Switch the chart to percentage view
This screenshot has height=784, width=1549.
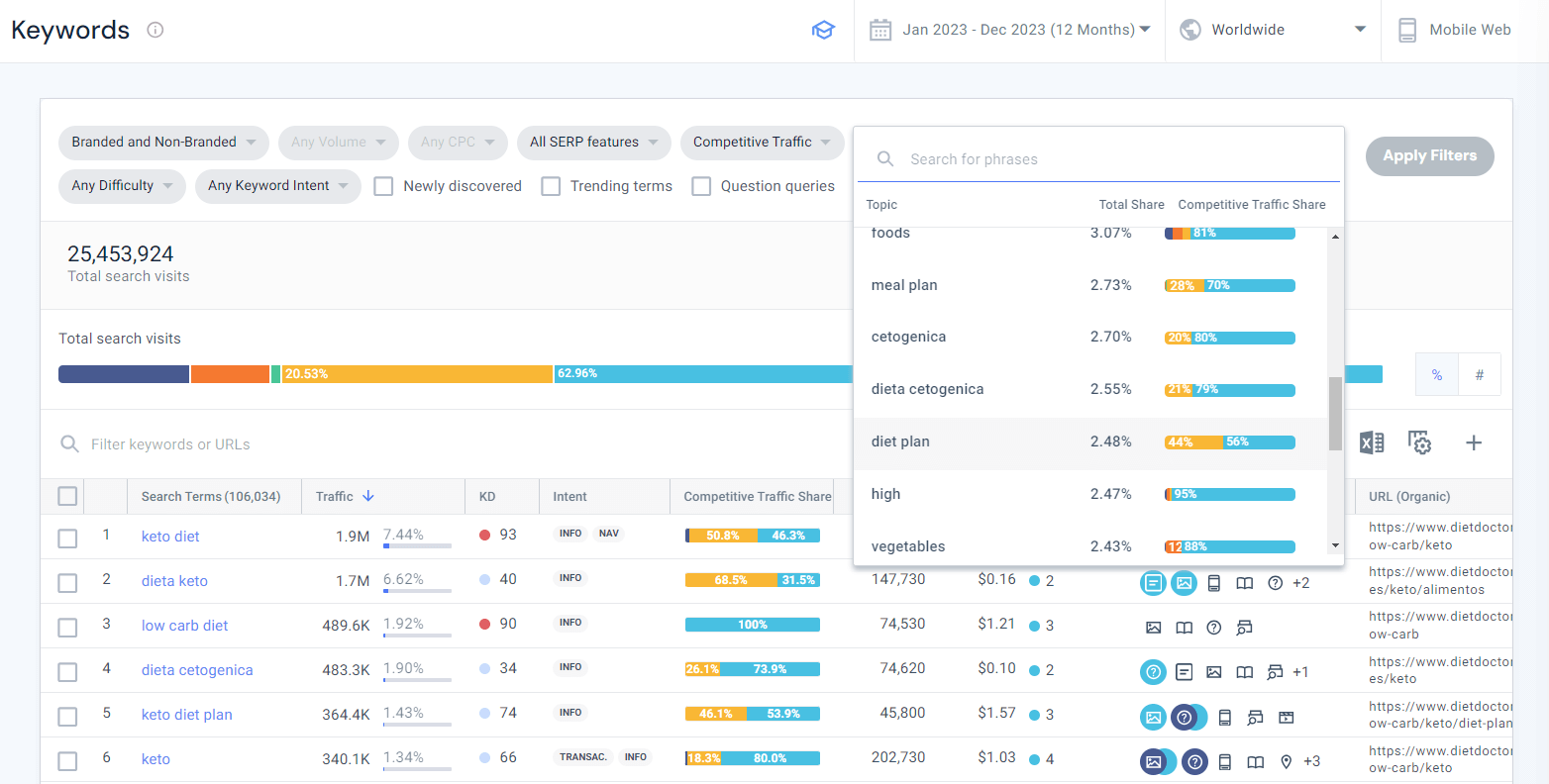(x=1437, y=375)
